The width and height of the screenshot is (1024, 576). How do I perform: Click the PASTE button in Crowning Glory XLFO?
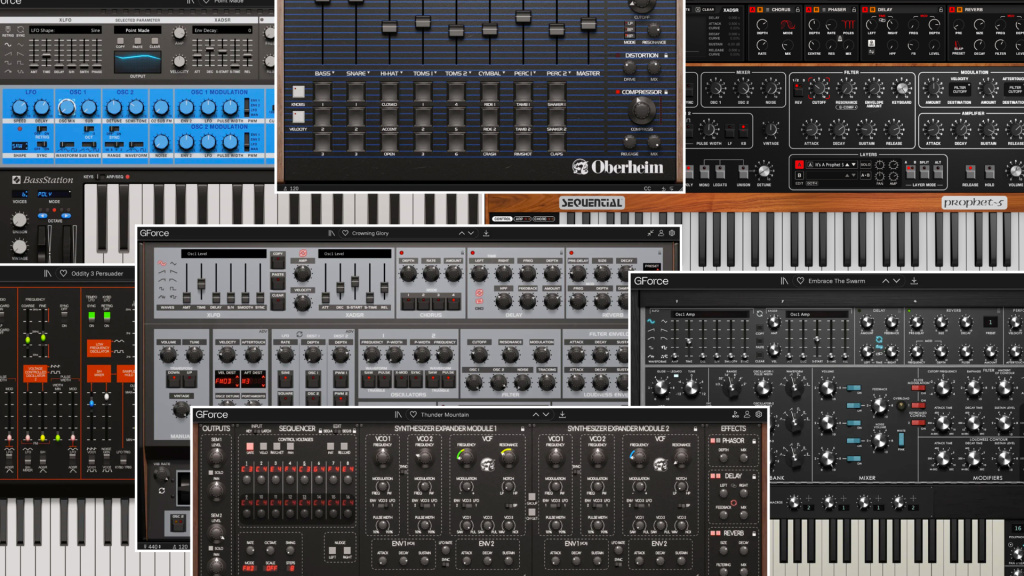pyautogui.click(x=278, y=282)
